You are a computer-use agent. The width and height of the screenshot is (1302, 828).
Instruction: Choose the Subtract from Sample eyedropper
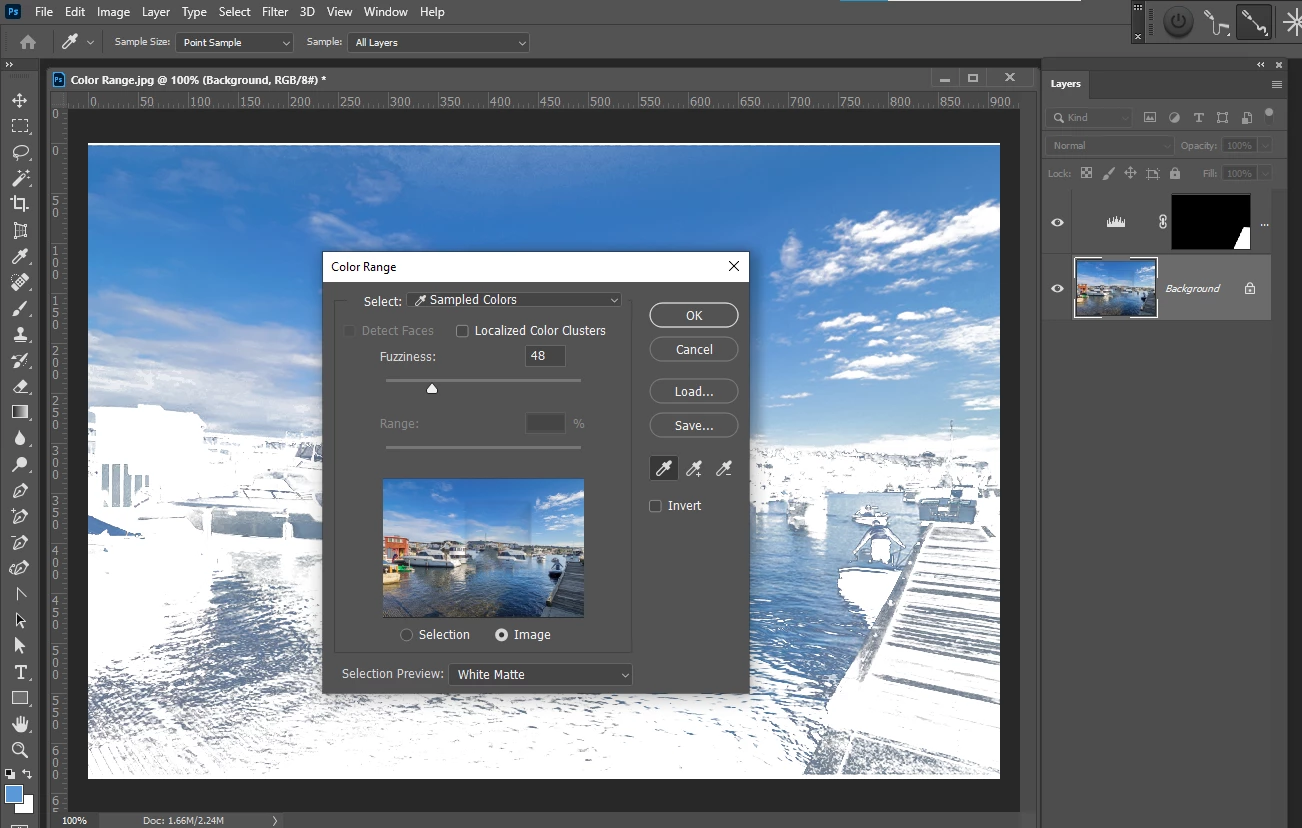coord(724,468)
